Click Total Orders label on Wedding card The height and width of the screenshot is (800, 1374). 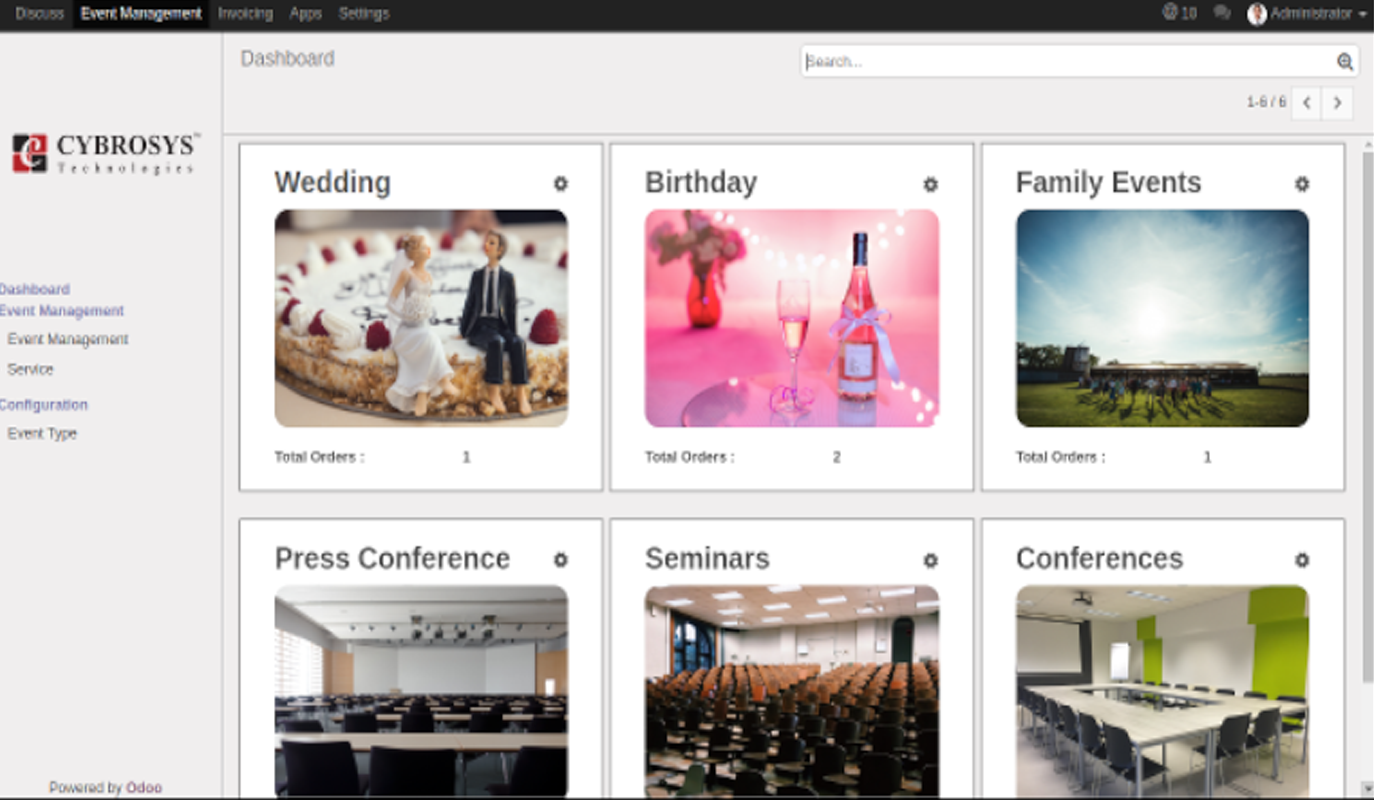tap(320, 457)
